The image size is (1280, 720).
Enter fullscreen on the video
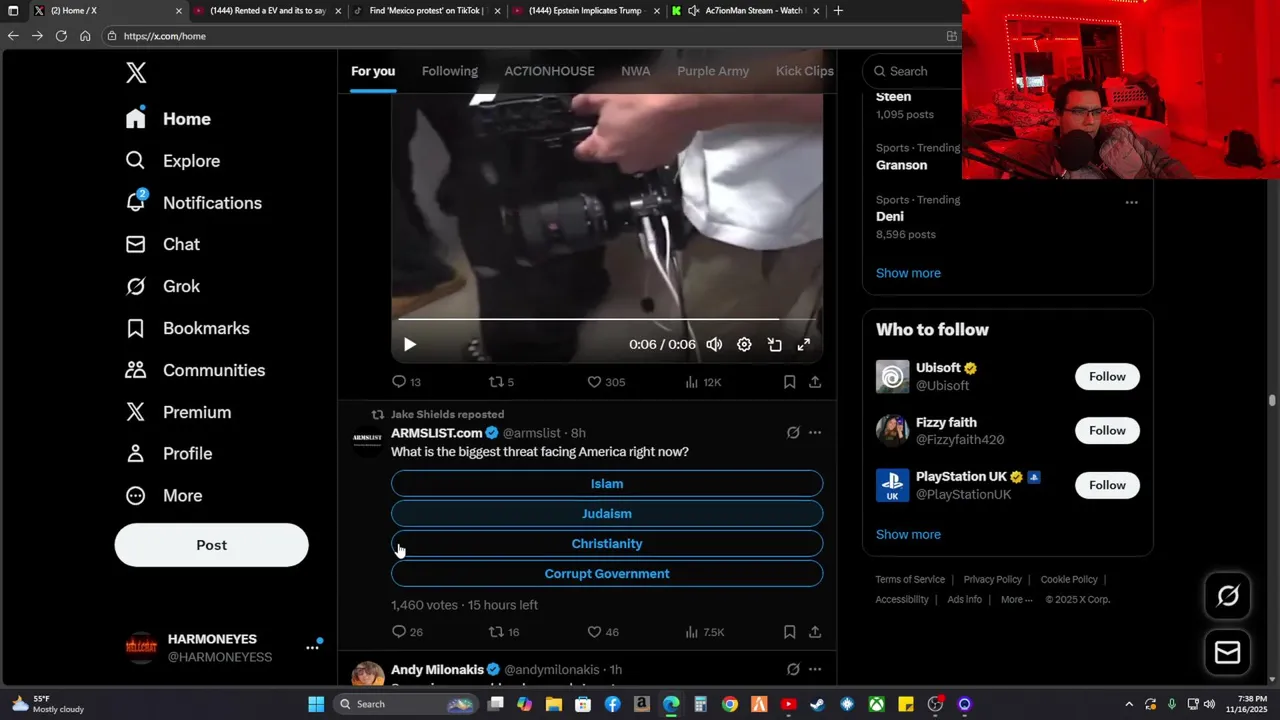[x=803, y=344]
